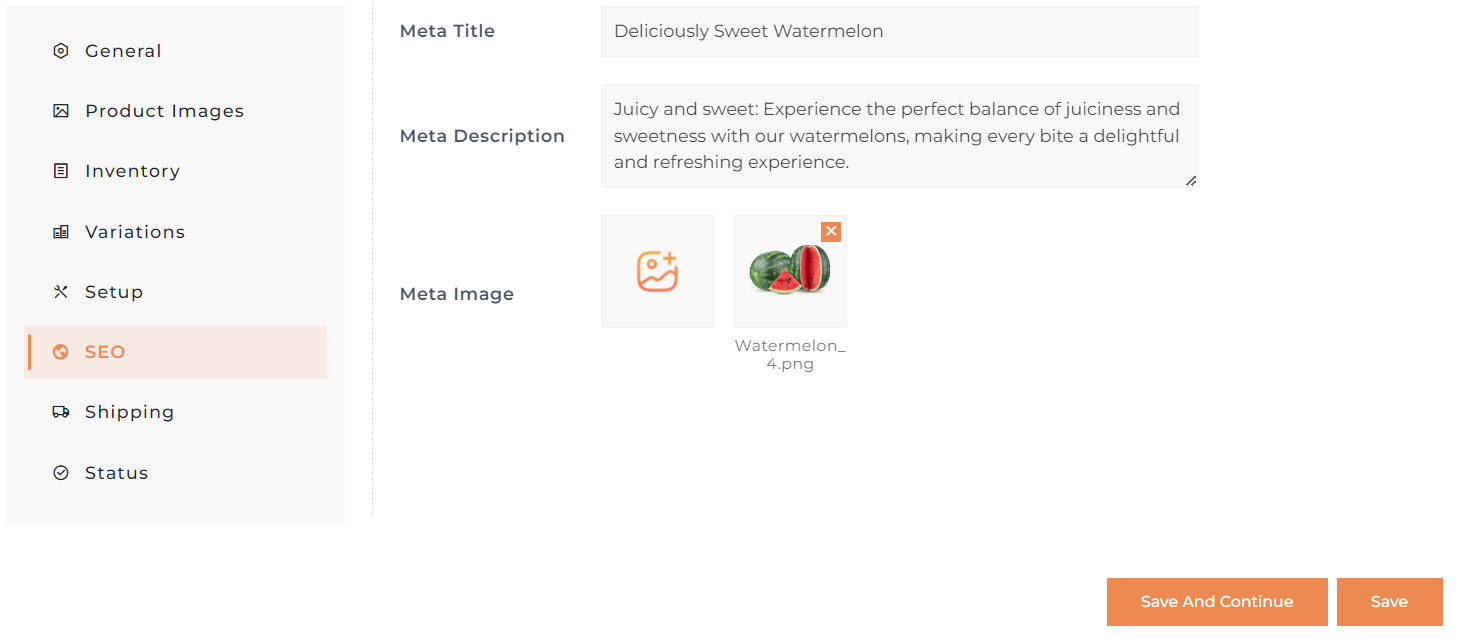Switch to the Product Images tab
Image resolution: width=1458 pixels, height=639 pixels.
click(164, 111)
